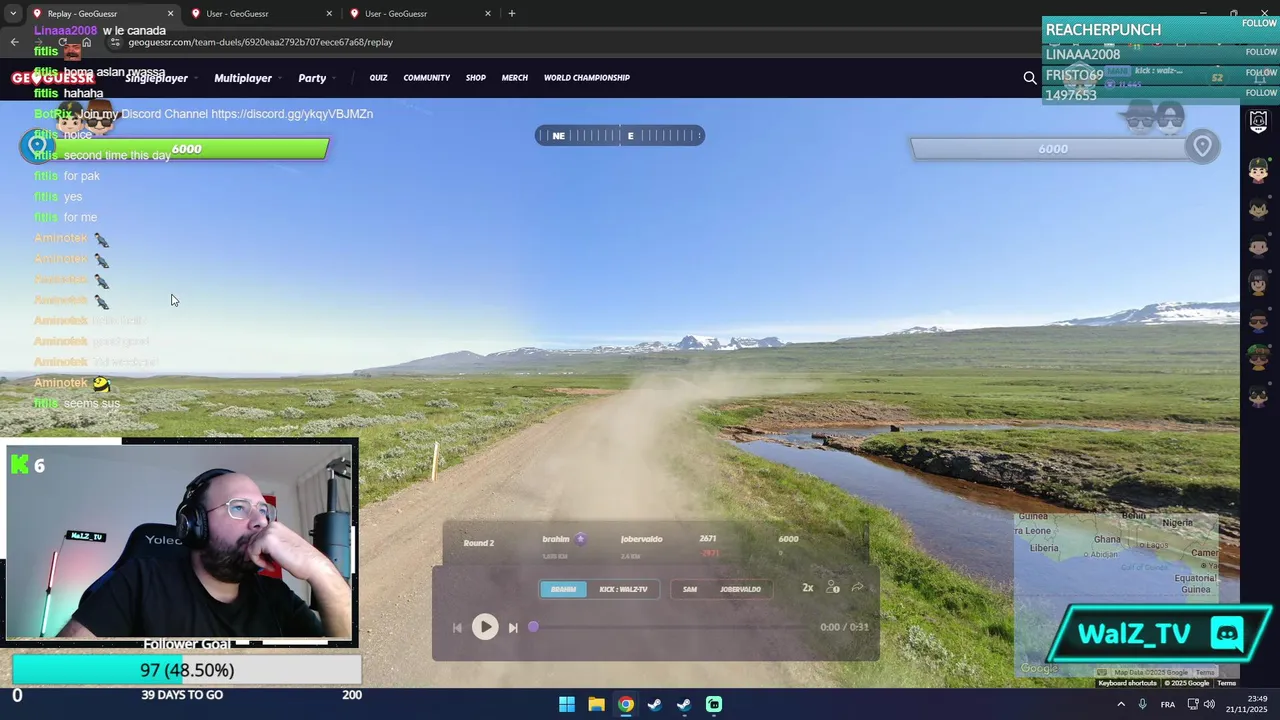Open the mini map of West Africa
The height and width of the screenshot is (720, 1280).
point(1117,595)
